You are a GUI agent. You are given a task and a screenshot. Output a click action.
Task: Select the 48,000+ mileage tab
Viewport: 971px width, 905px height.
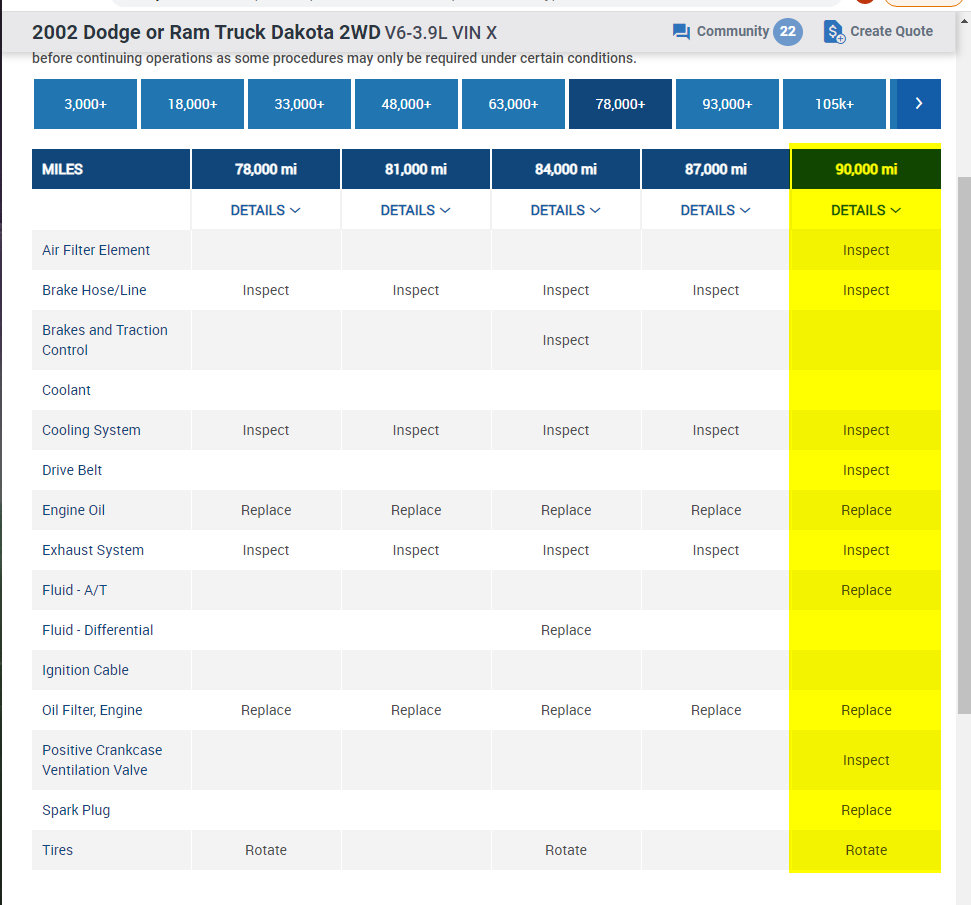406,104
